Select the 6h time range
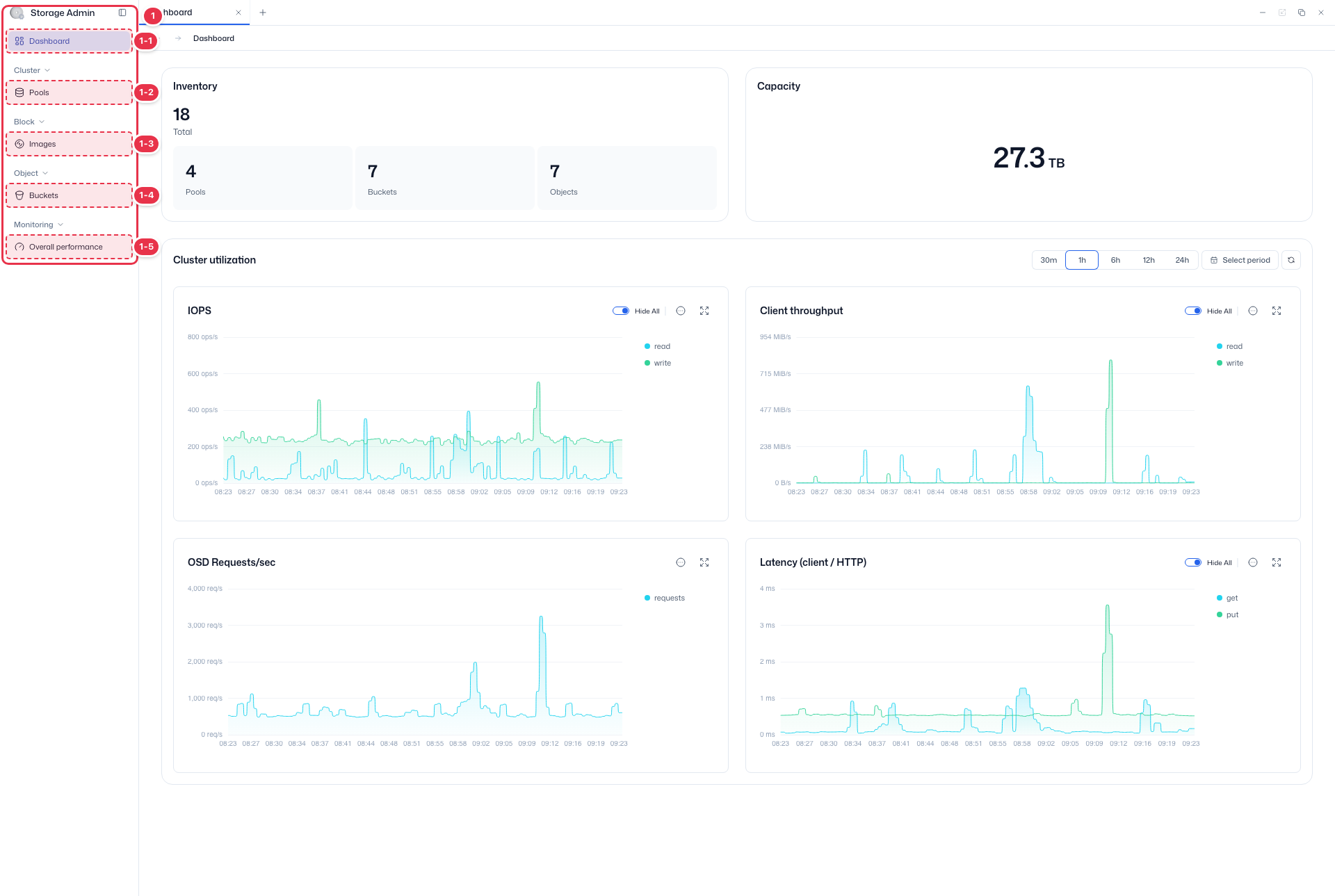This screenshot has height=896, width=1335. coord(1115,260)
